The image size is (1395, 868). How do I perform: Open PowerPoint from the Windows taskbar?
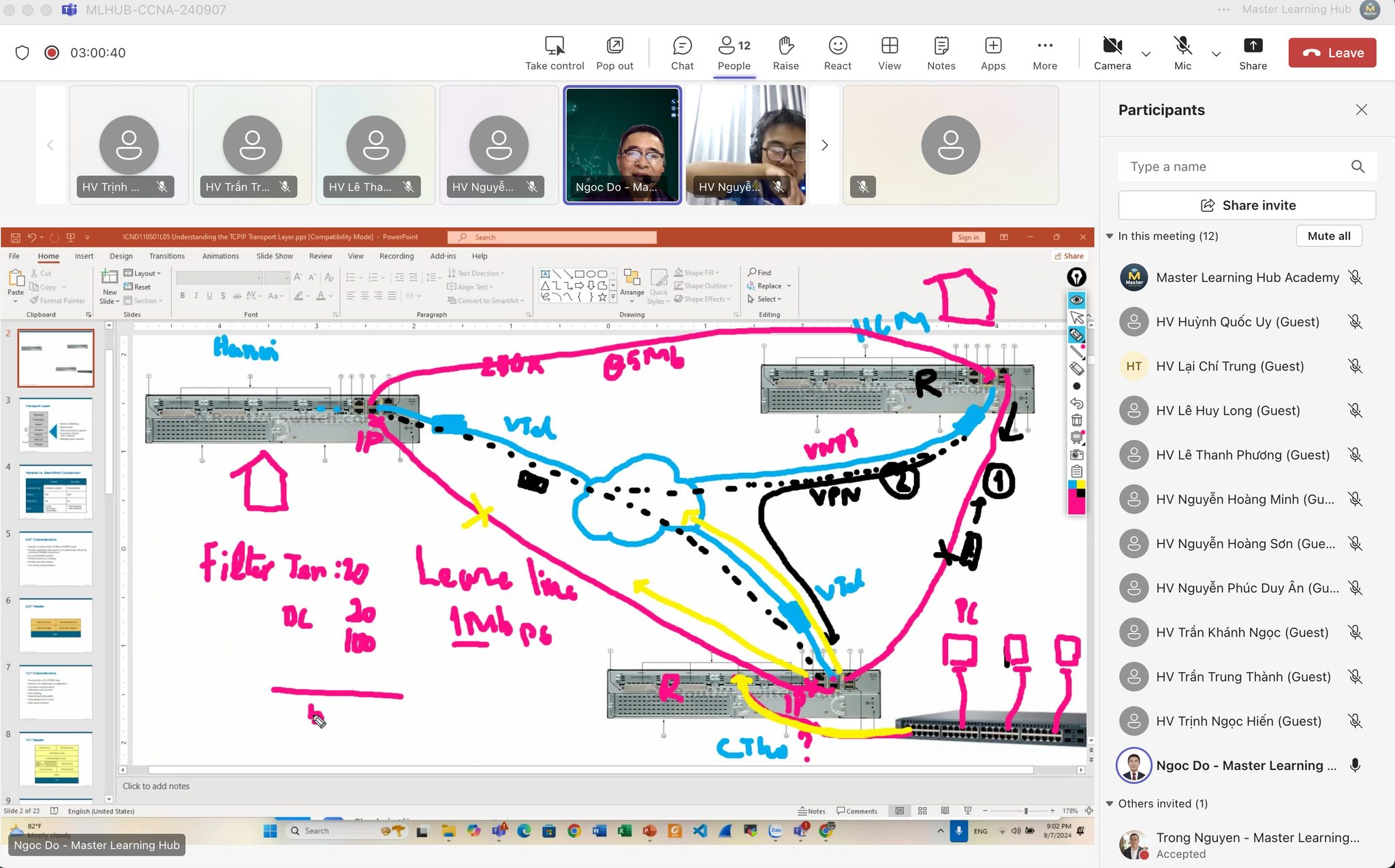click(649, 831)
